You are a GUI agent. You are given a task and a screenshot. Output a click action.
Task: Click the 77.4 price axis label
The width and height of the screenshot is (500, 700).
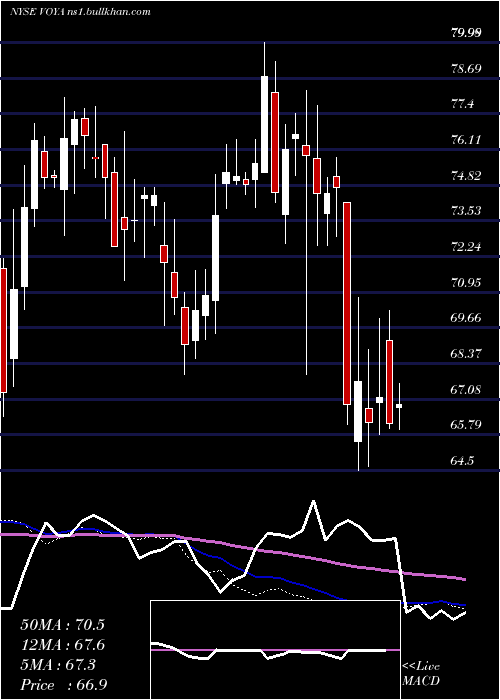pos(463,104)
